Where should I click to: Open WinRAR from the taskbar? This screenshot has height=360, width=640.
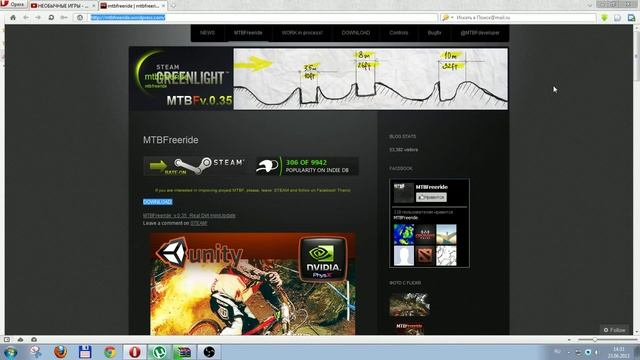(184, 352)
